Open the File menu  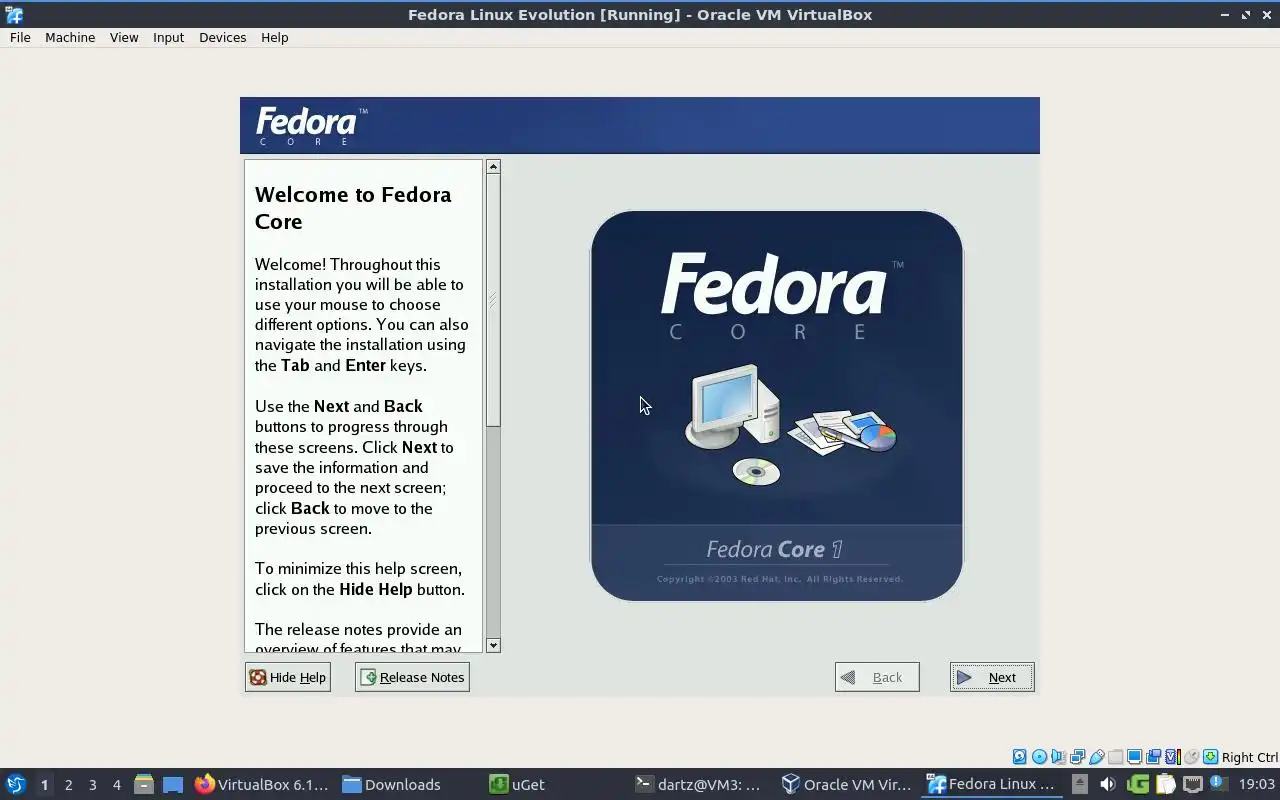20,37
